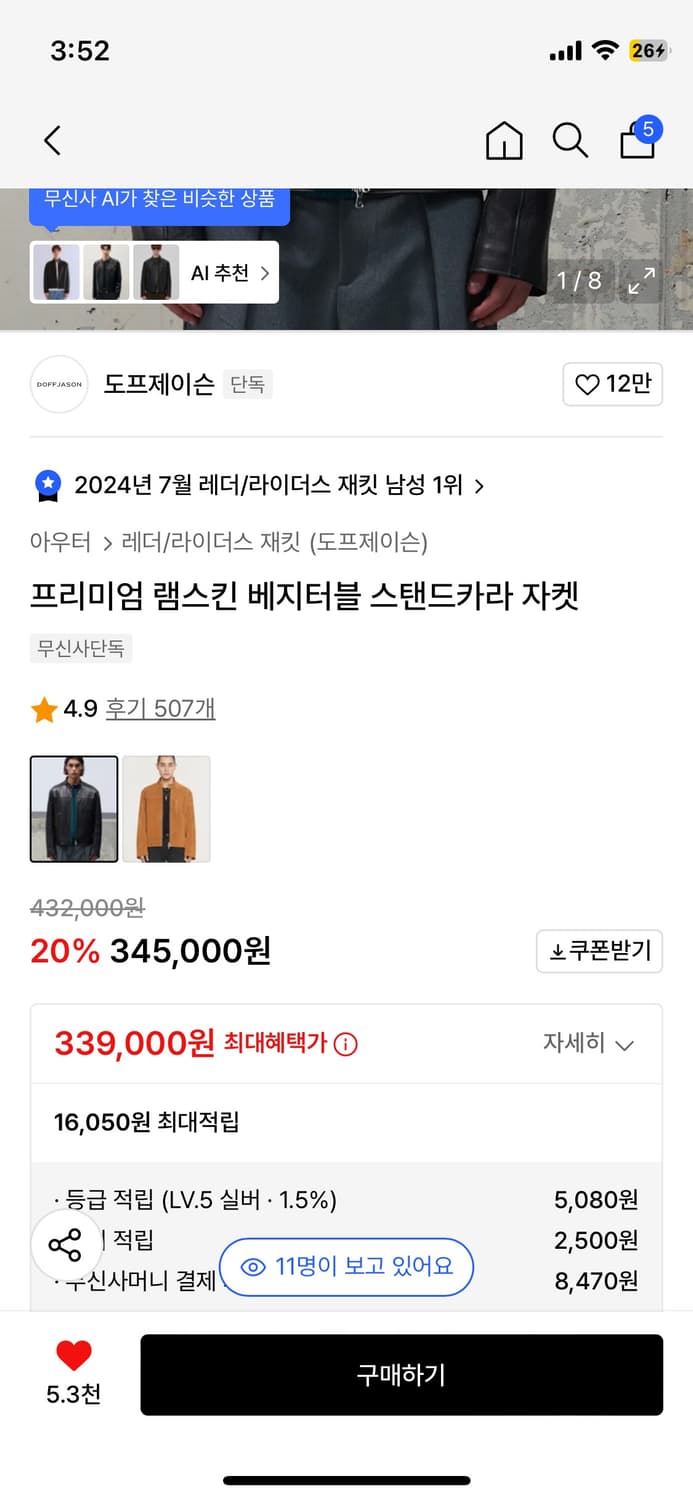Open AI 추천 similar products
The image size is (693, 1500).
(x=230, y=273)
